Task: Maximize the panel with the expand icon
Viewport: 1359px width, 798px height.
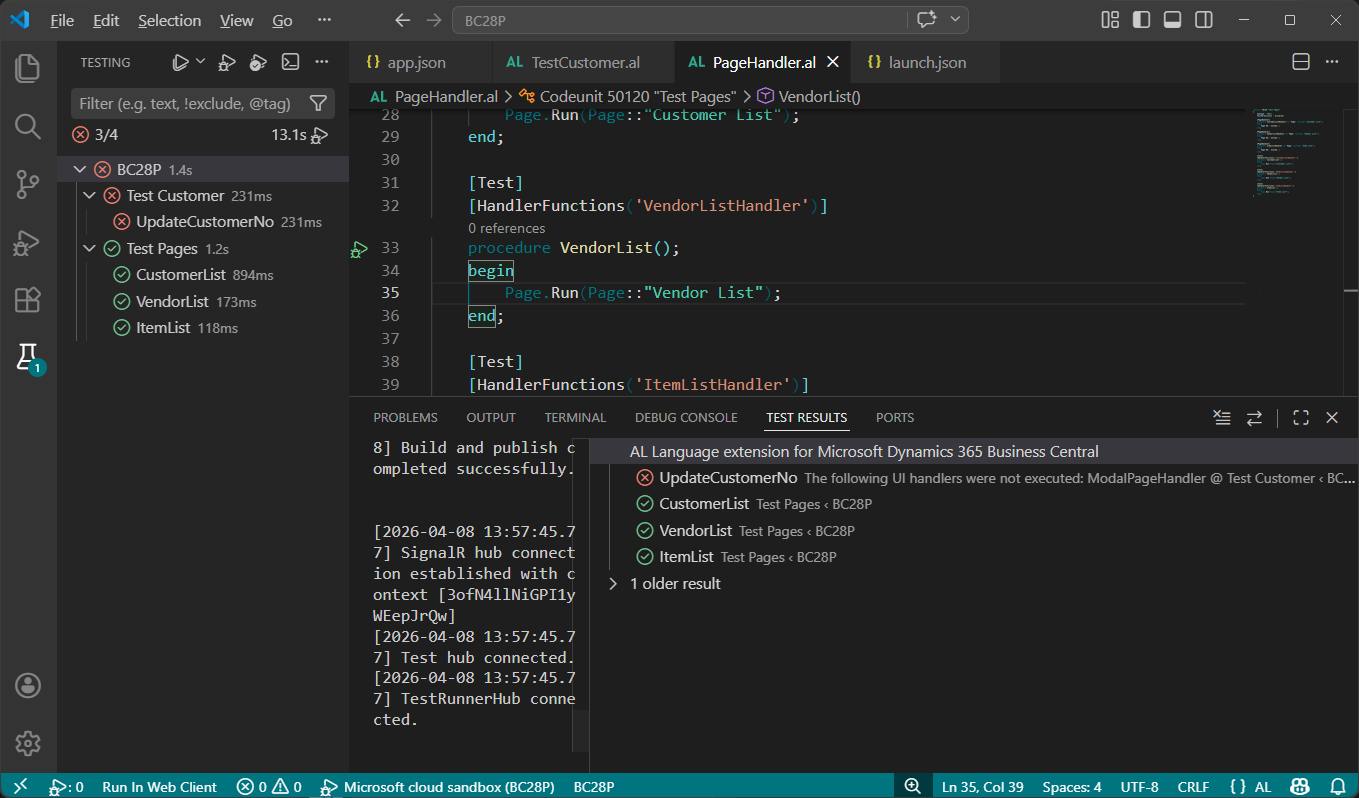Action: (x=1300, y=417)
